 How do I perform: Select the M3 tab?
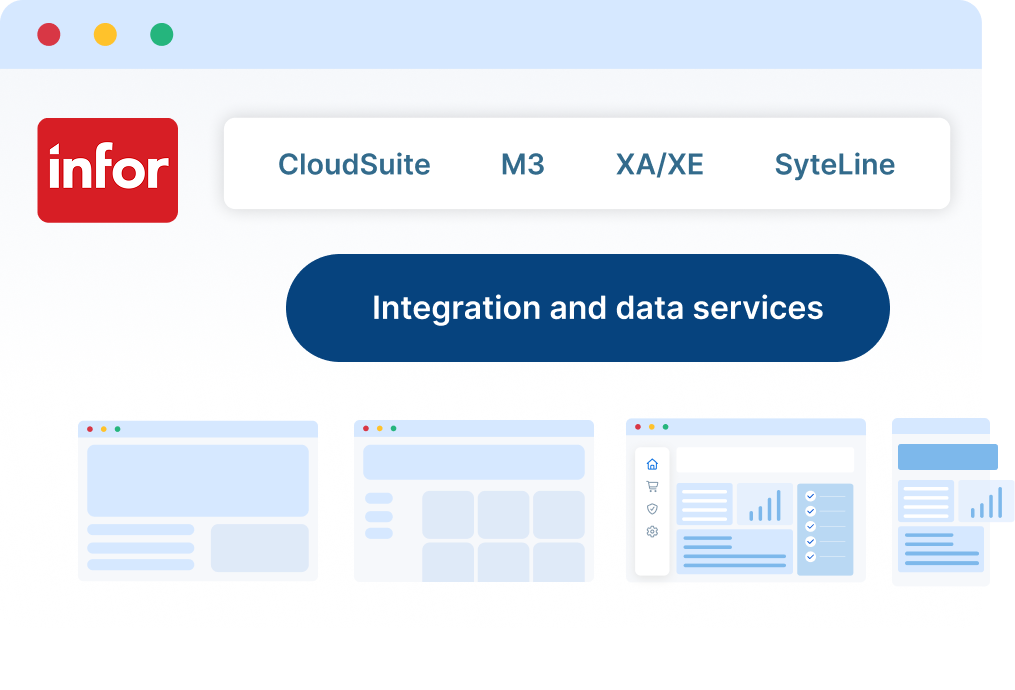click(522, 164)
